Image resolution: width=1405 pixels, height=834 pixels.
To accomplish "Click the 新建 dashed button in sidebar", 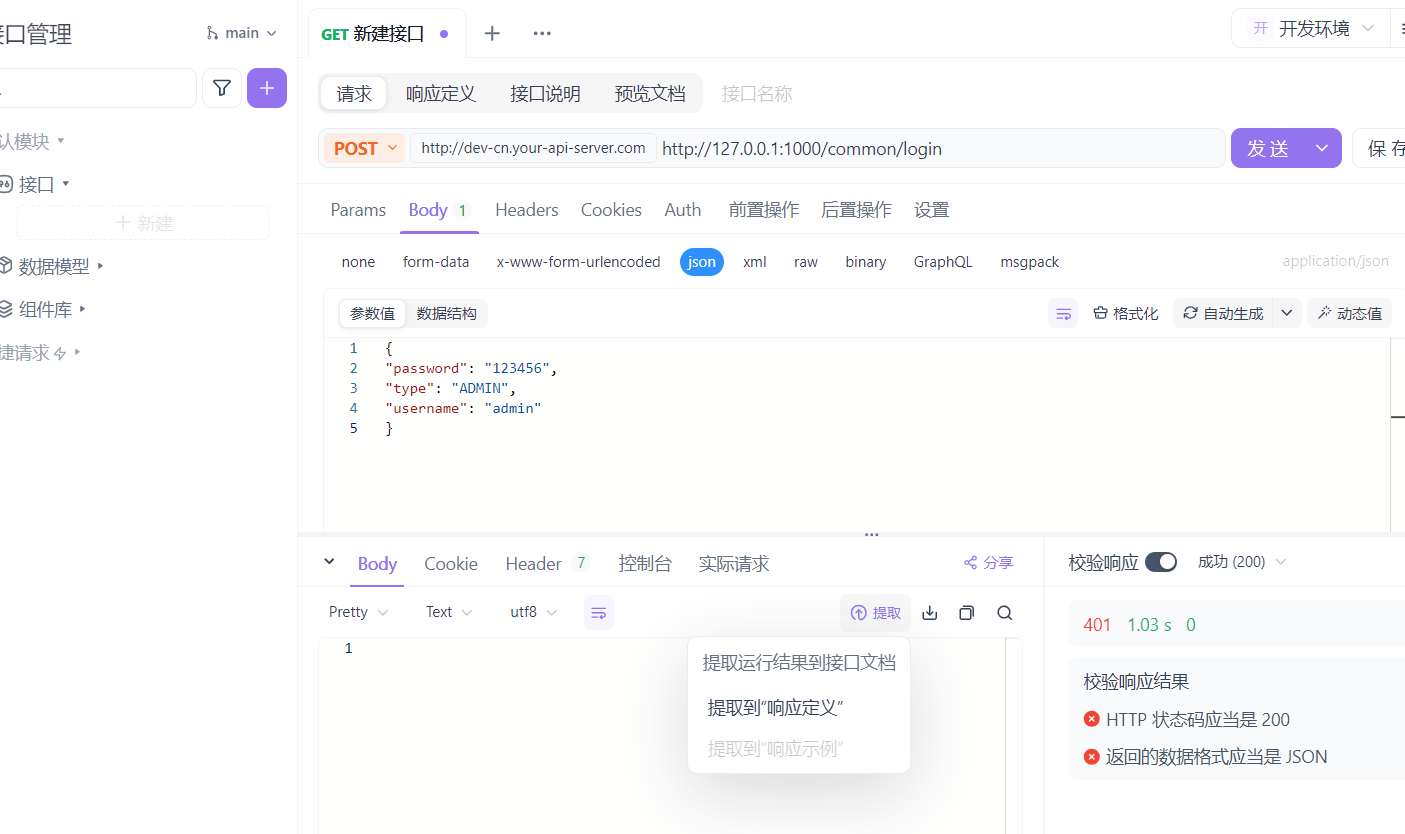I will (143, 223).
